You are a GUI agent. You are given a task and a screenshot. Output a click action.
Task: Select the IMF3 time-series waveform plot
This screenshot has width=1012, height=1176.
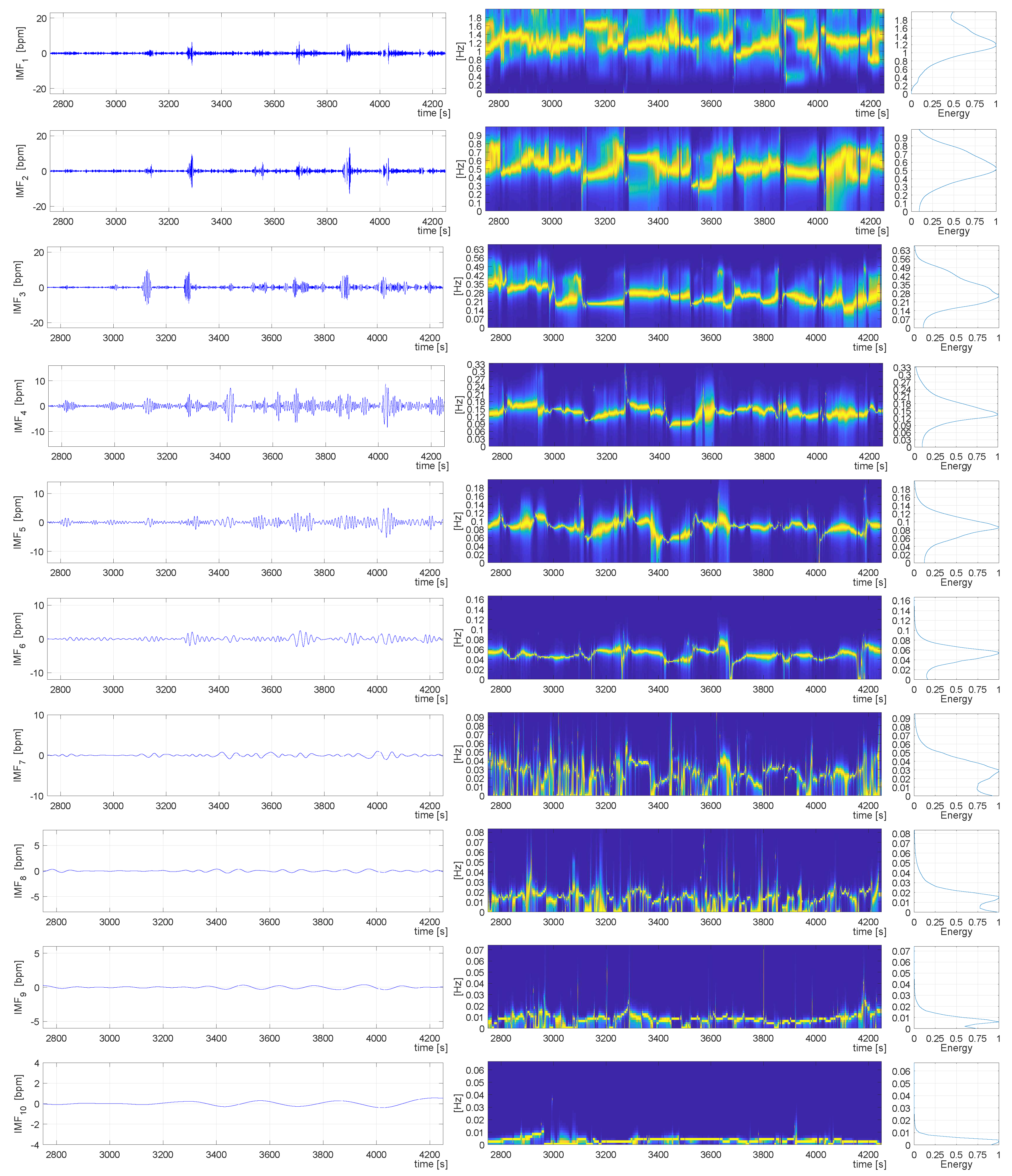(245, 287)
